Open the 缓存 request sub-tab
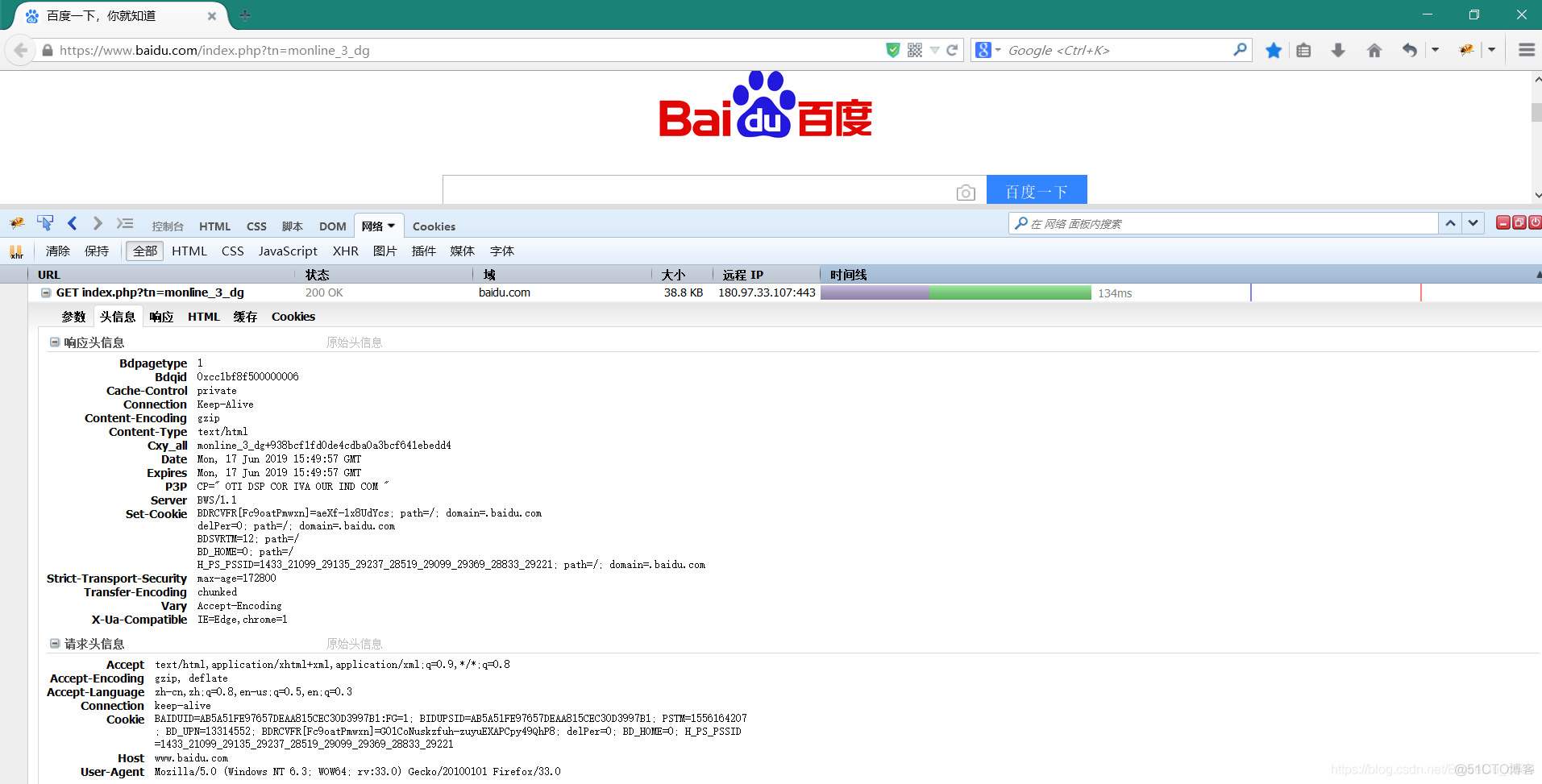Screen dimensions: 1542x784 click(245, 317)
